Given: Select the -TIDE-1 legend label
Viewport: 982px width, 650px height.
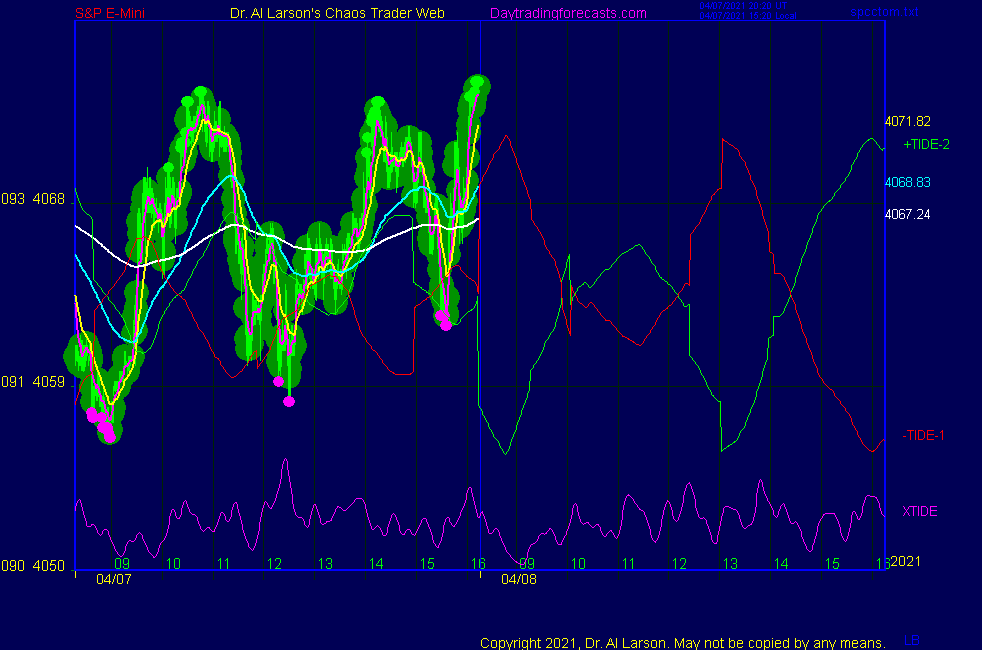Looking at the screenshot, I should [x=925, y=434].
